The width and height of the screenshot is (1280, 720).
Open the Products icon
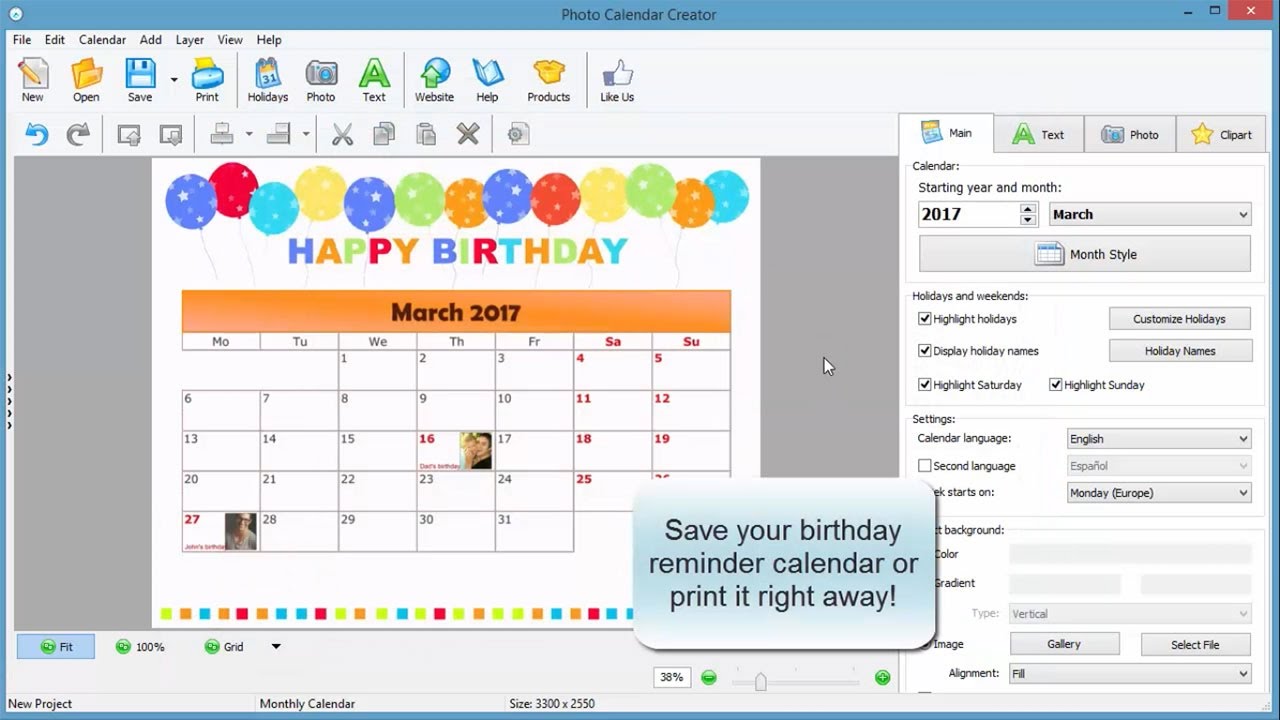click(549, 80)
